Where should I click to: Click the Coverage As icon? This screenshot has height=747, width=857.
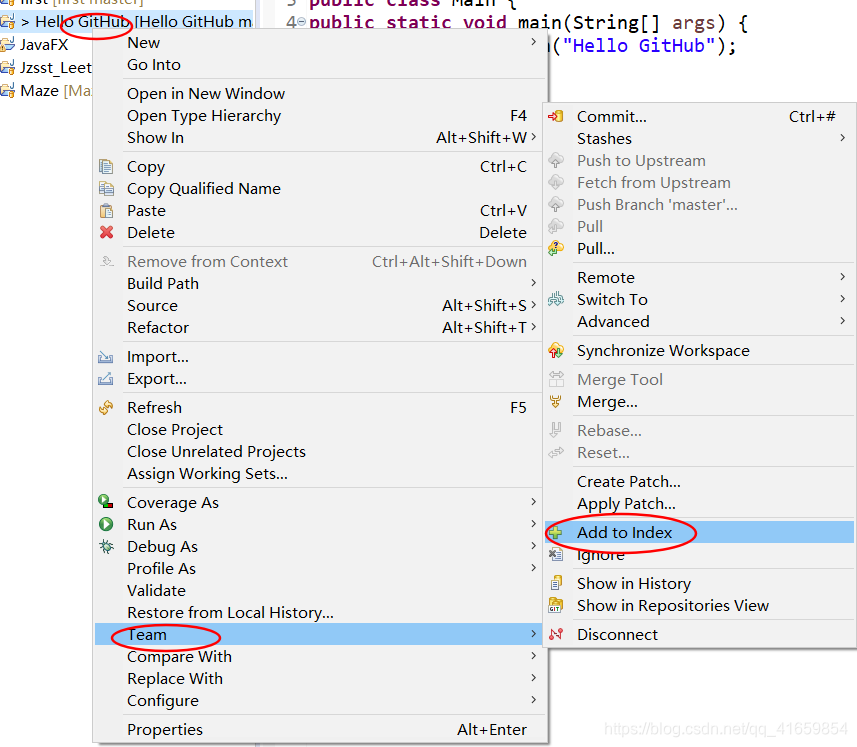click(106, 502)
